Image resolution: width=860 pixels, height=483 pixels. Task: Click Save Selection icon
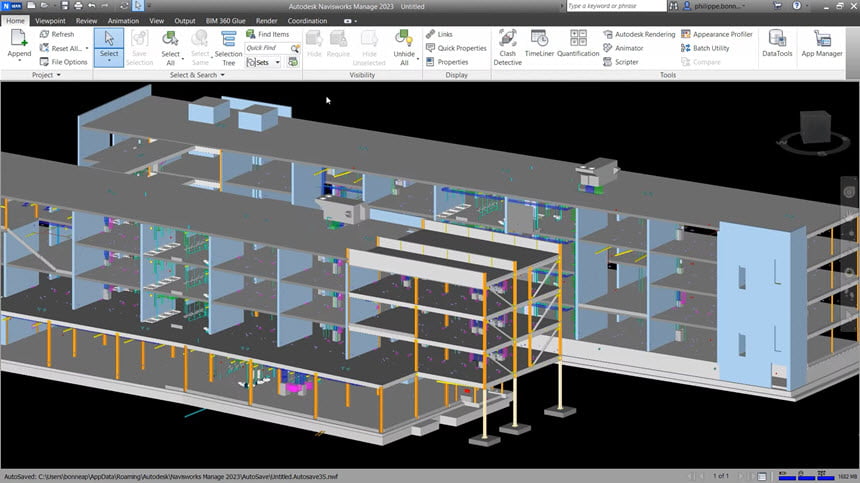[139, 39]
